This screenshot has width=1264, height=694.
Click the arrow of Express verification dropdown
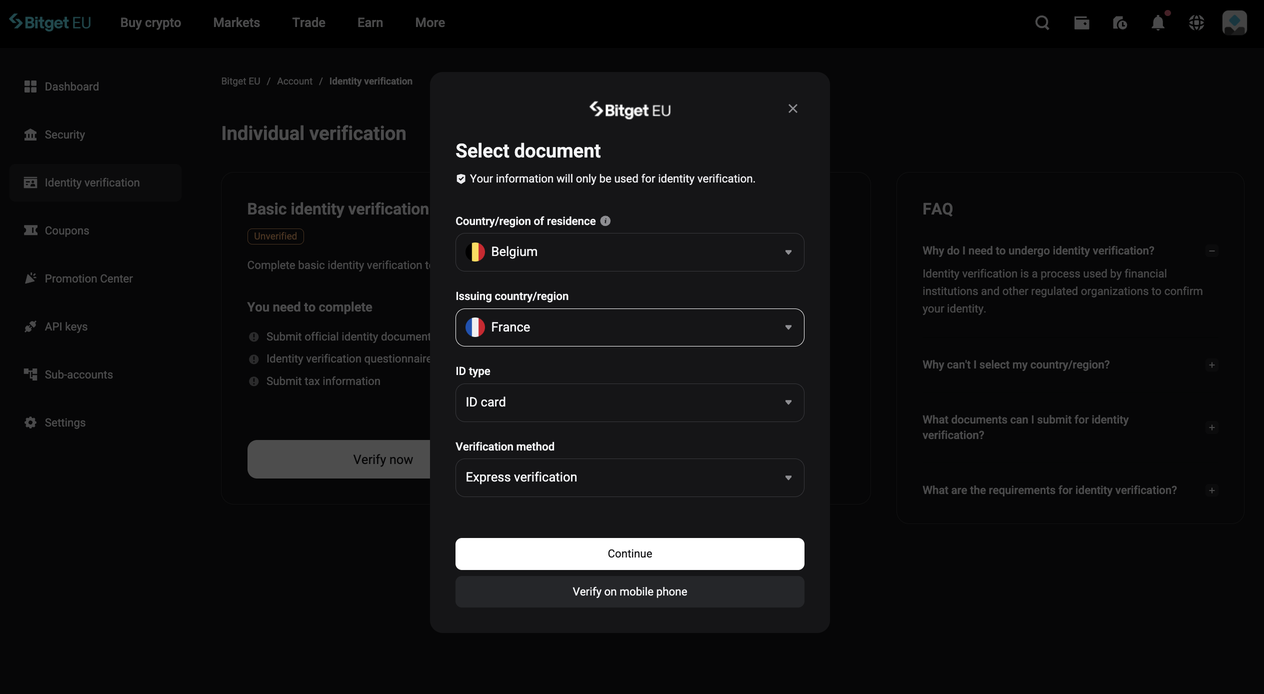point(788,478)
